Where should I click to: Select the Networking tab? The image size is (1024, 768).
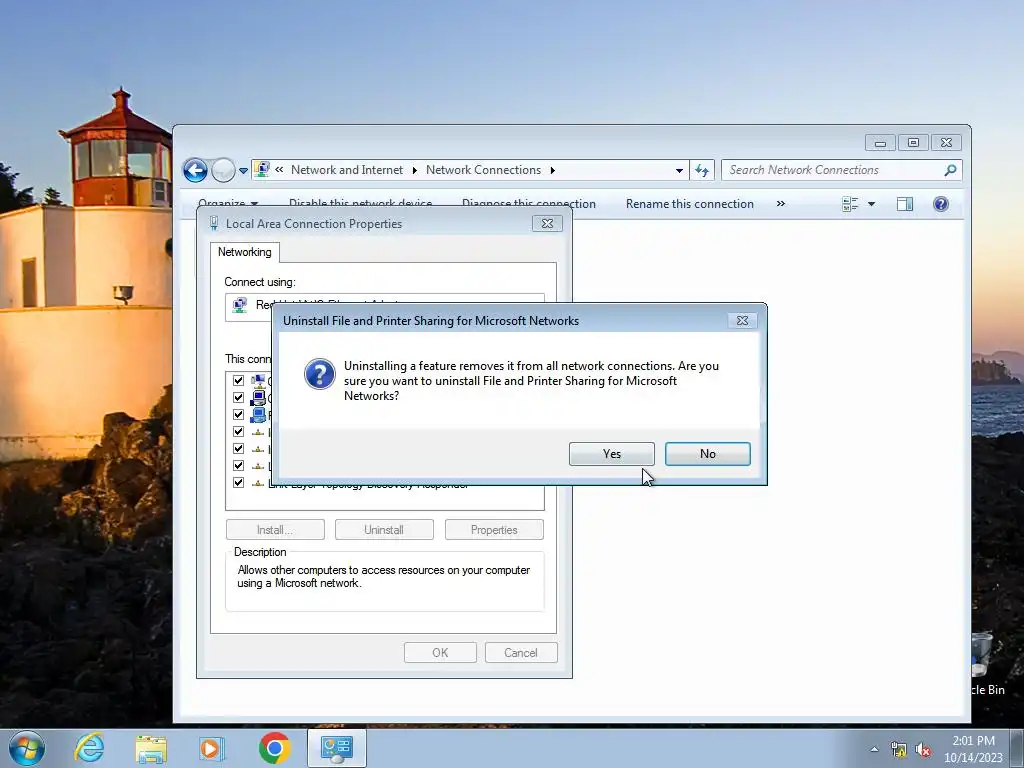pos(245,252)
